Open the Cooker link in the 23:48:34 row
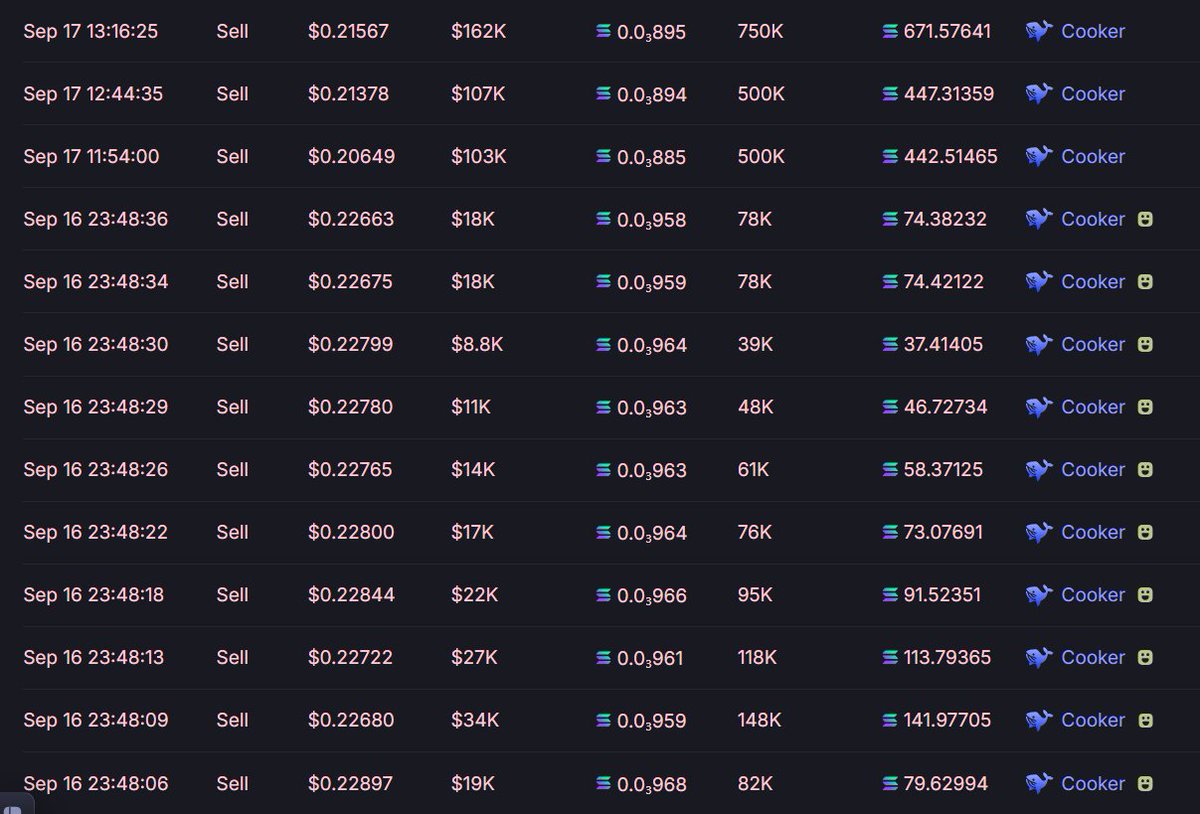This screenshot has height=814, width=1200. click(x=1093, y=282)
